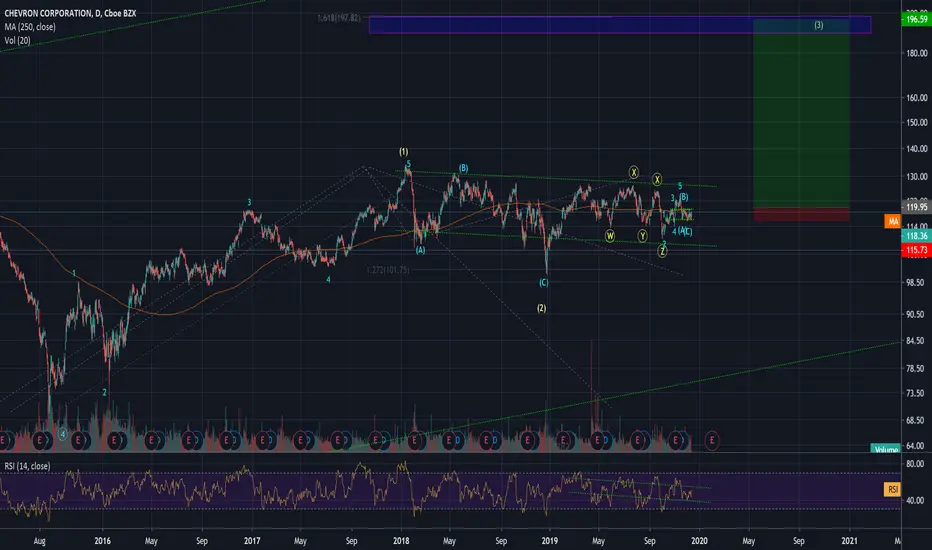The image size is (932, 550).
Task: Click the gray 119.95 price label
Action: point(917,207)
